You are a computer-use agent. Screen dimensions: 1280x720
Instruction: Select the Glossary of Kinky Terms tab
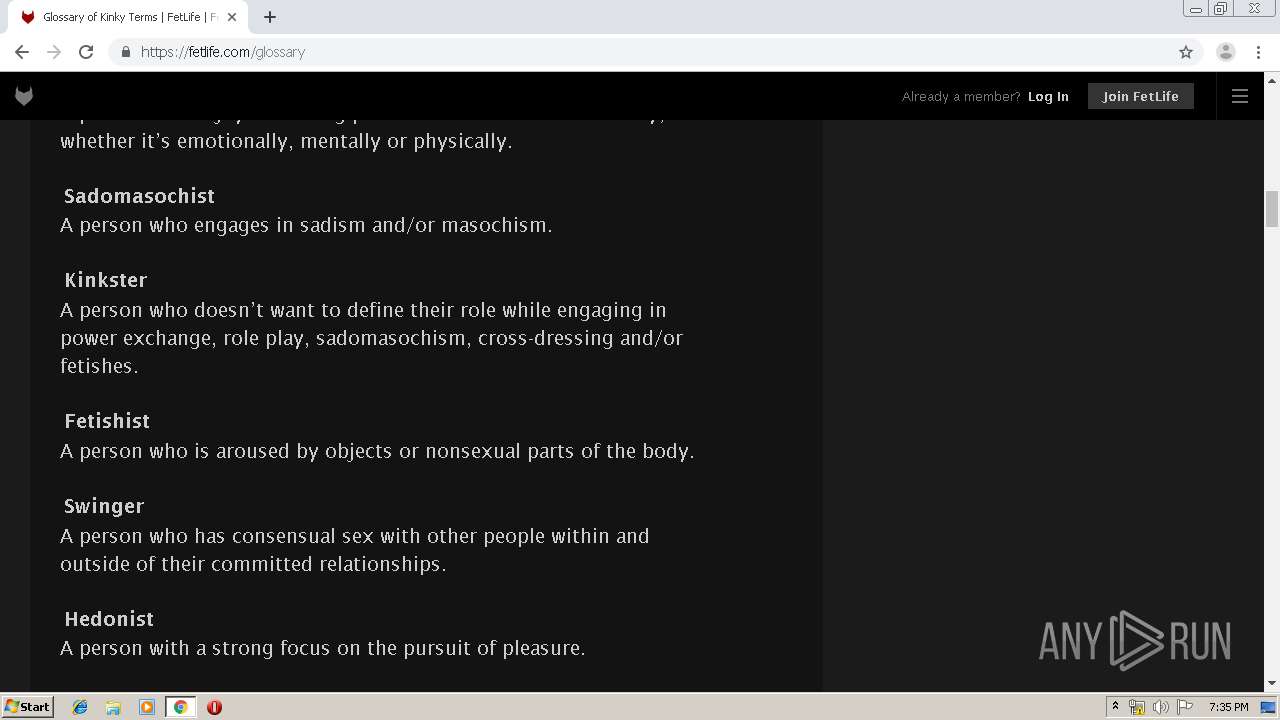click(130, 17)
